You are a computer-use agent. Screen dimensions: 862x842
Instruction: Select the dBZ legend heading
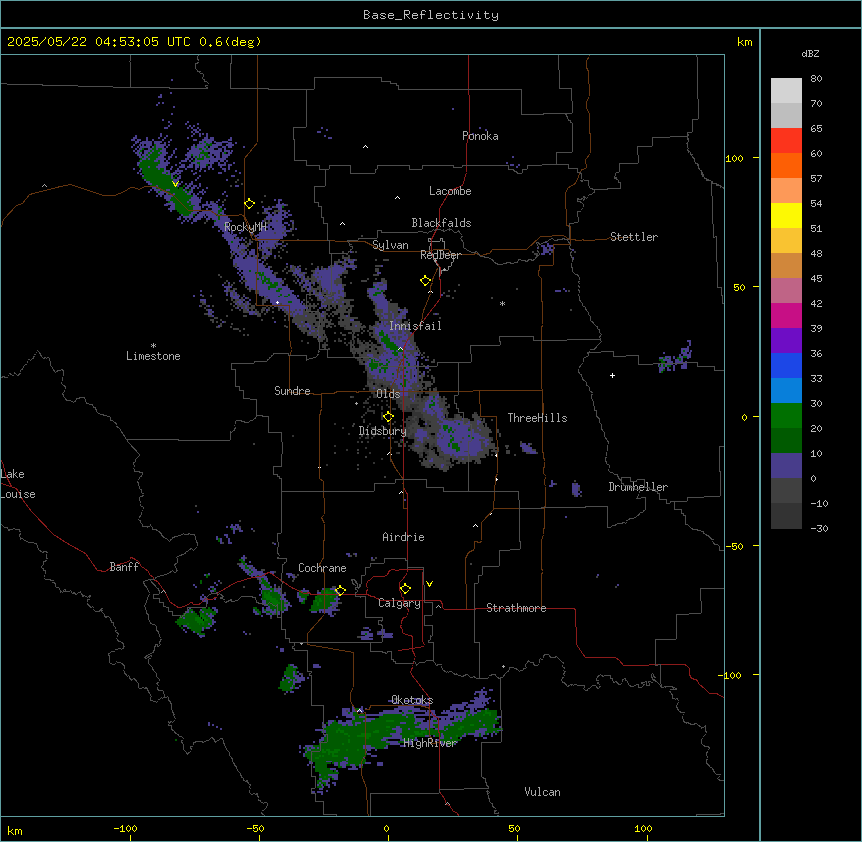point(810,53)
